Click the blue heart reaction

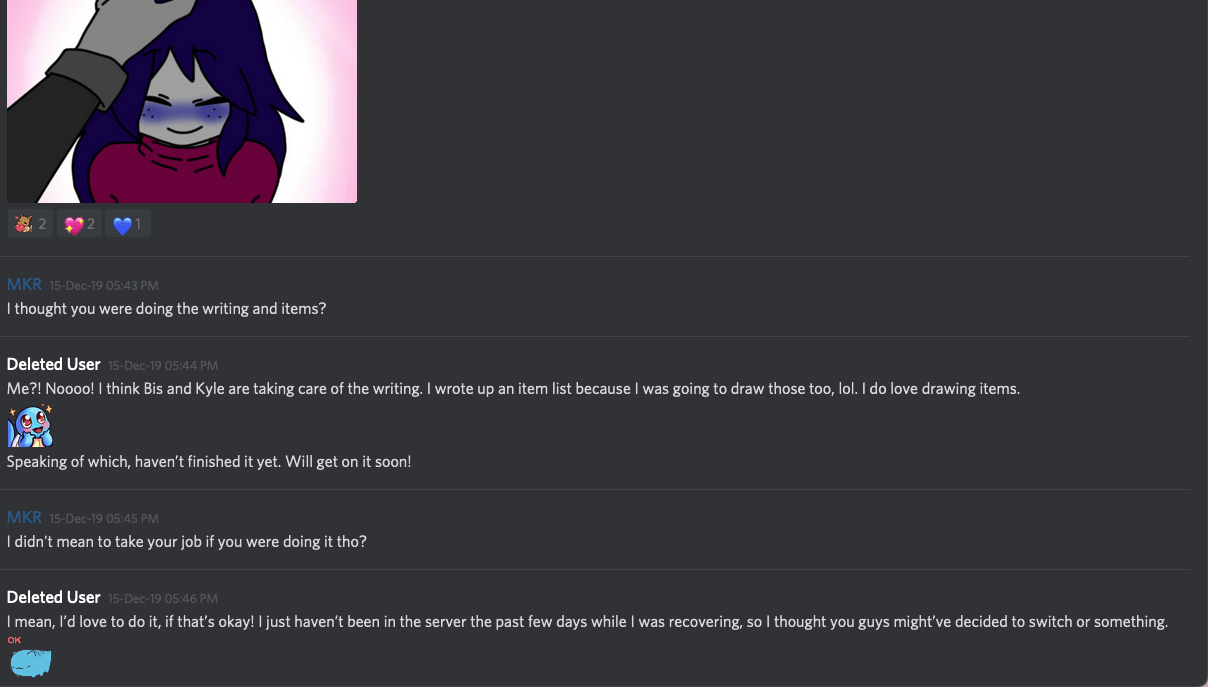pos(127,224)
